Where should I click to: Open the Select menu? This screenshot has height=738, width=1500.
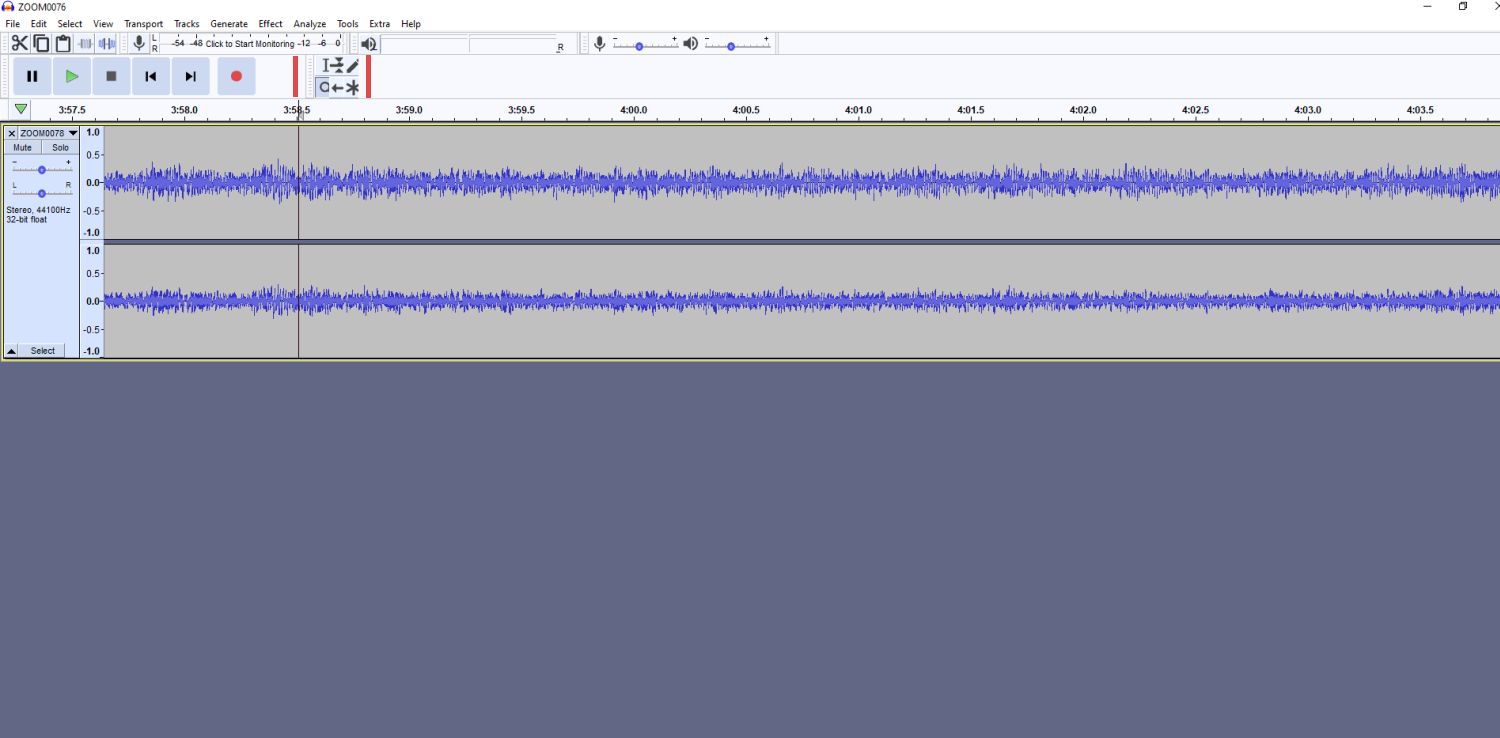click(x=70, y=24)
